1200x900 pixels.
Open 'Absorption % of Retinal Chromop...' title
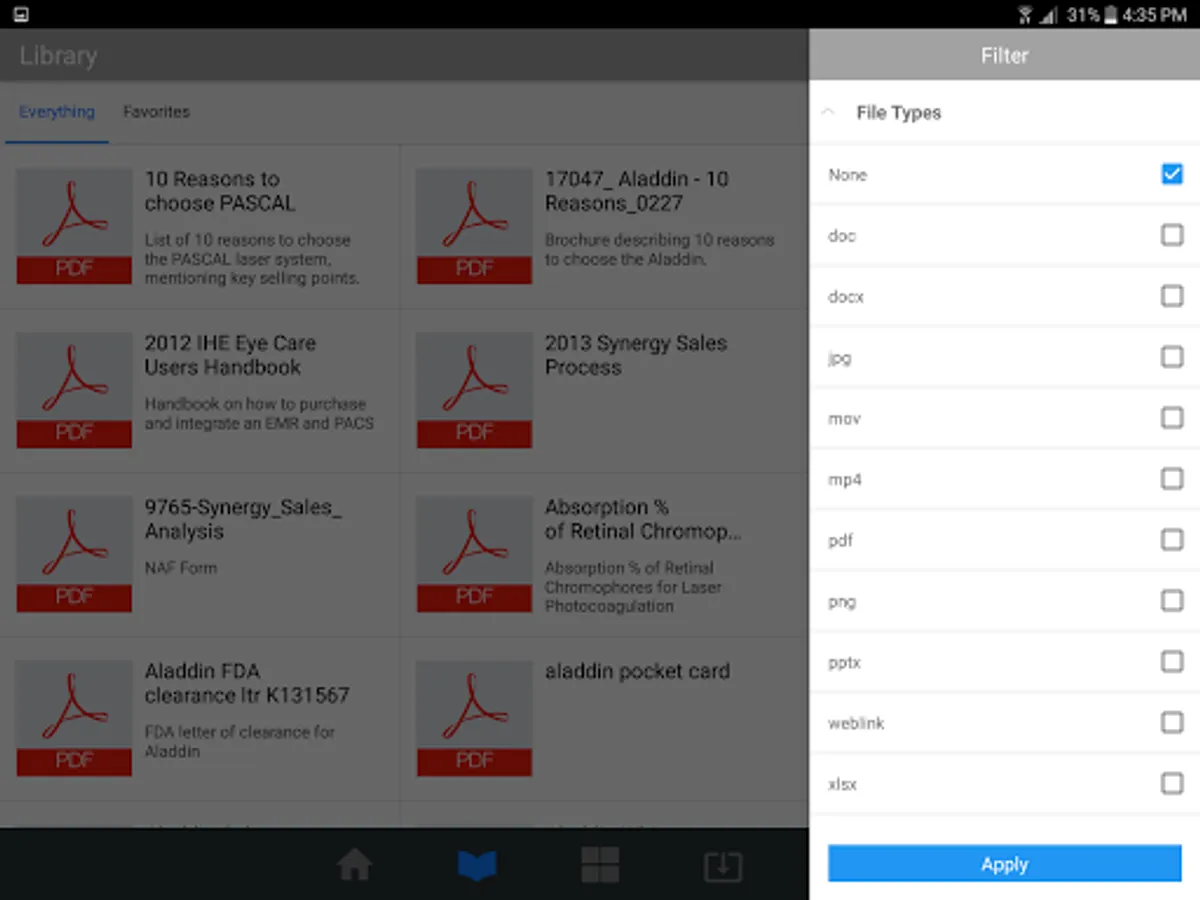click(x=643, y=519)
